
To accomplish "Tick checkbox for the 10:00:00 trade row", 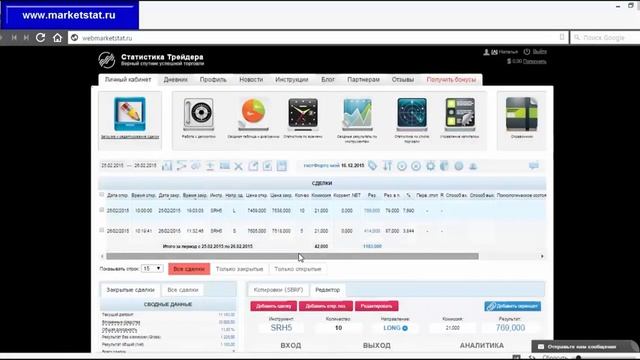I will point(102,210).
